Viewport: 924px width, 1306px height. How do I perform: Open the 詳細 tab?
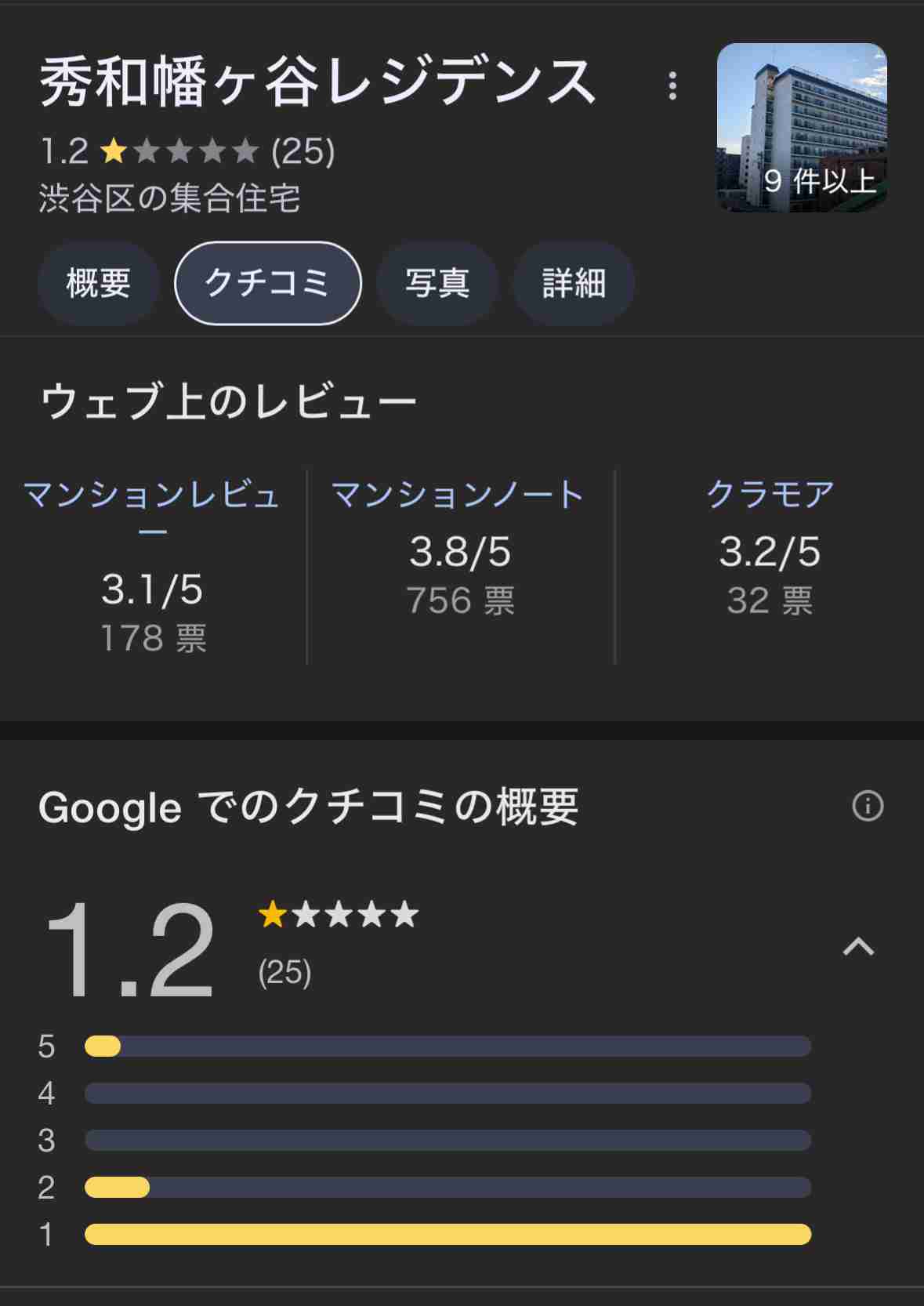(x=574, y=283)
